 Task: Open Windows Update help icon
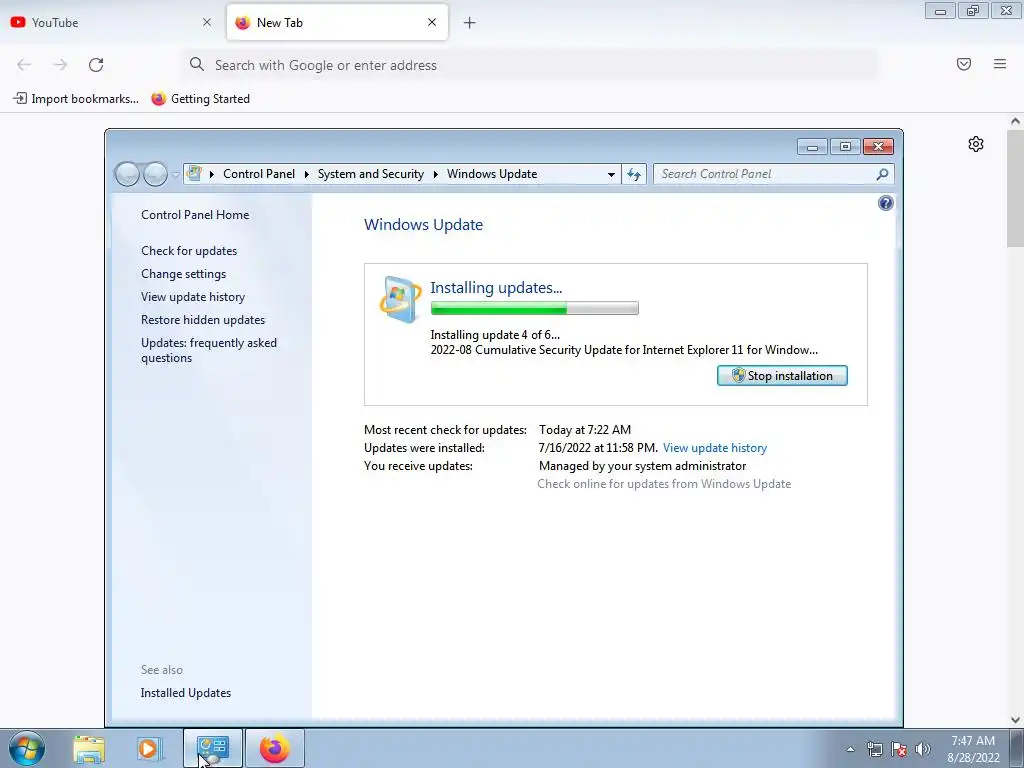click(886, 203)
